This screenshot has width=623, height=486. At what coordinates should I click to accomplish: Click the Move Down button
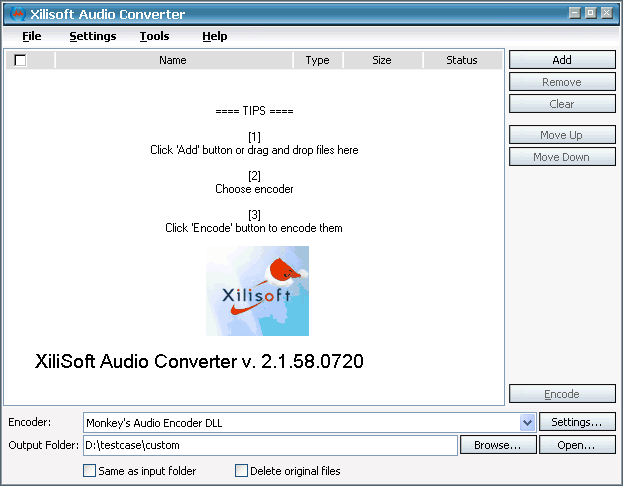coord(562,157)
